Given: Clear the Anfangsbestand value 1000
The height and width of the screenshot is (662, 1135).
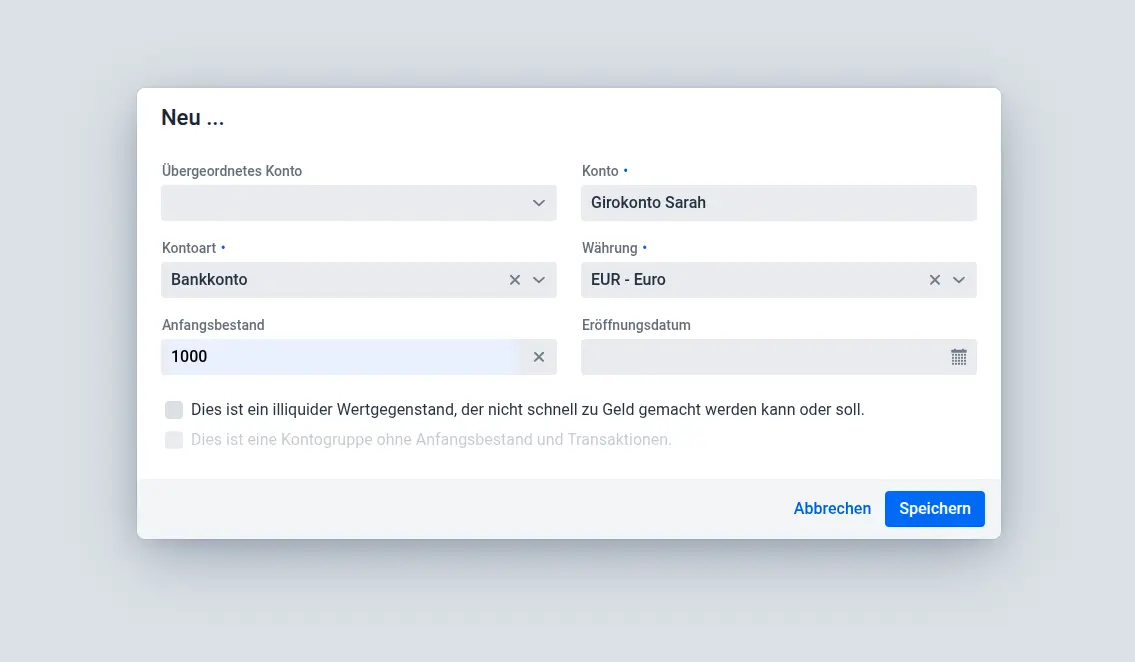Looking at the screenshot, I should coord(539,357).
